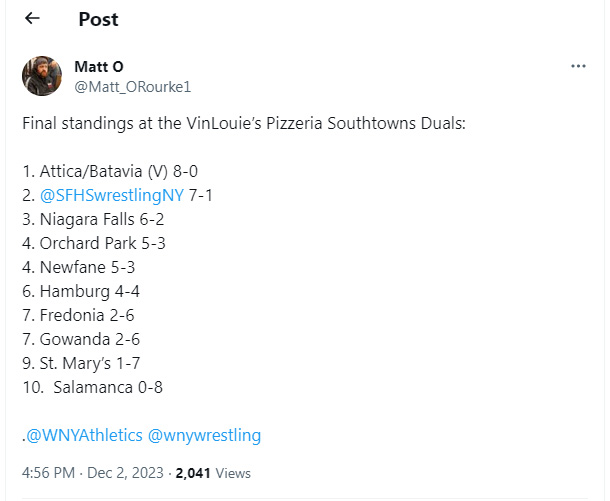Click the back arrow icon
The width and height of the screenshot is (610, 501).
[x=32, y=19]
